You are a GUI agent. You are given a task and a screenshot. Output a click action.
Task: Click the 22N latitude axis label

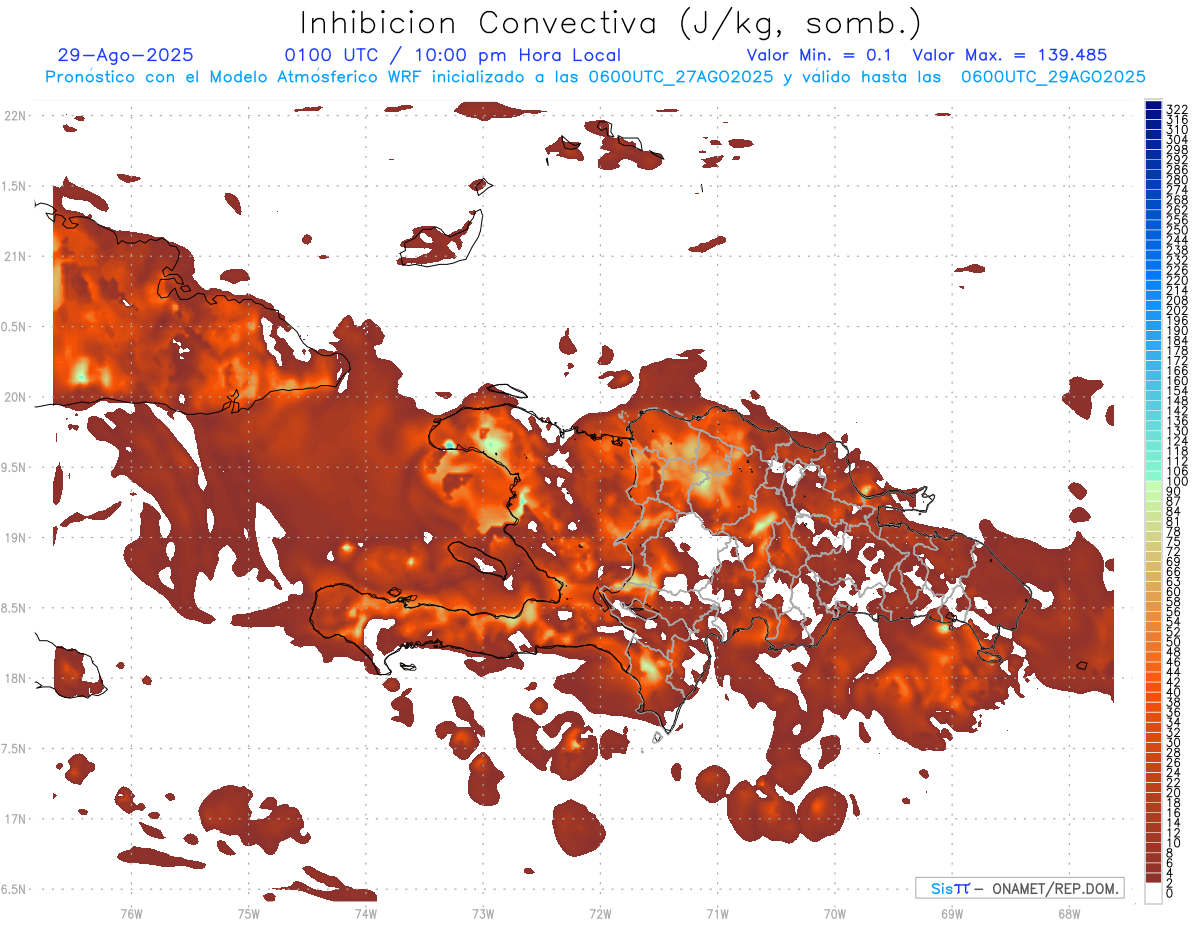(x=18, y=116)
